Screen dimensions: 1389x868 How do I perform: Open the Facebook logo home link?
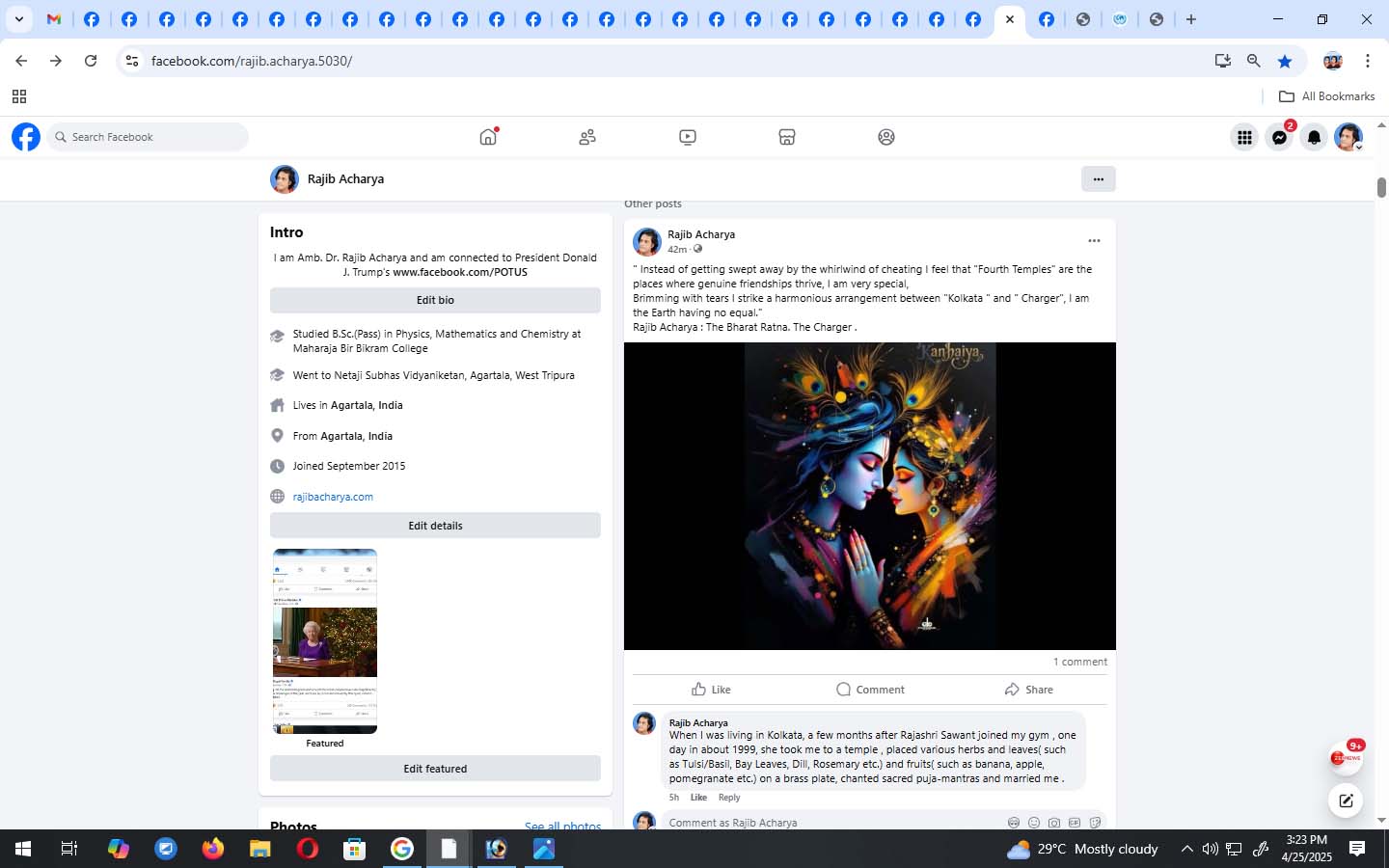click(x=26, y=137)
